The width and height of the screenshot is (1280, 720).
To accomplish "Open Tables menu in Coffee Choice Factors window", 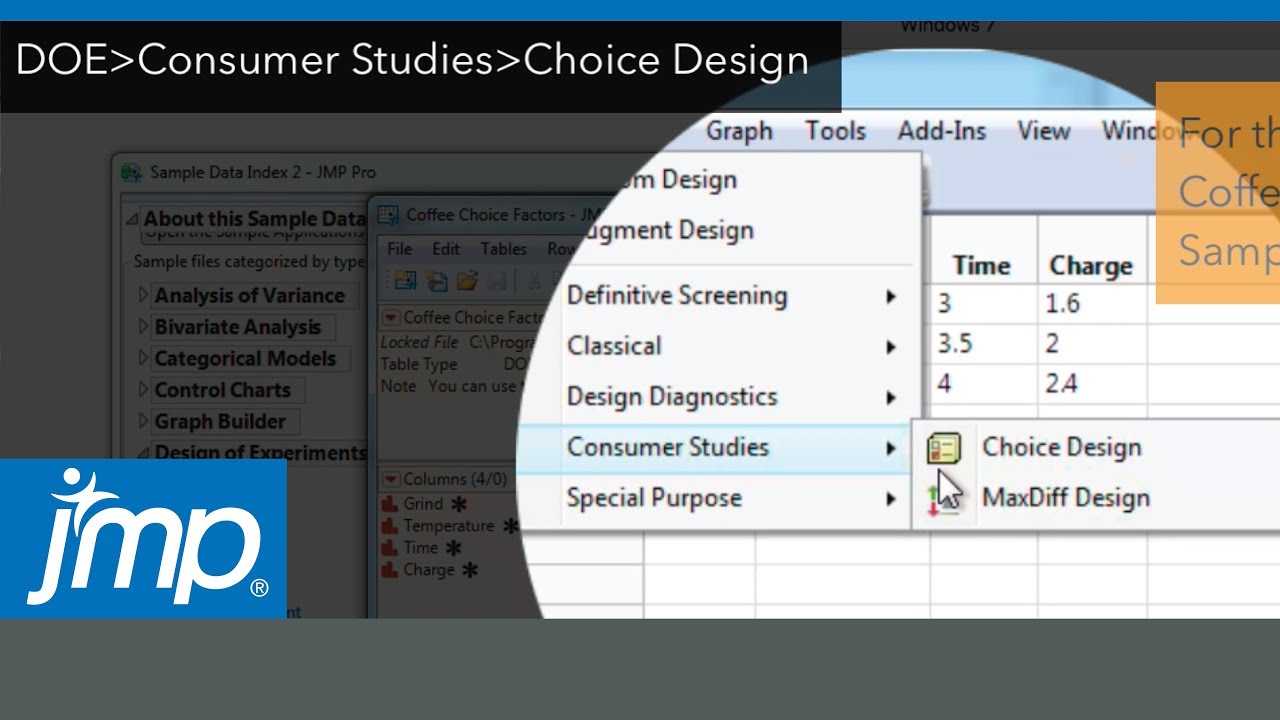I will coord(503,249).
